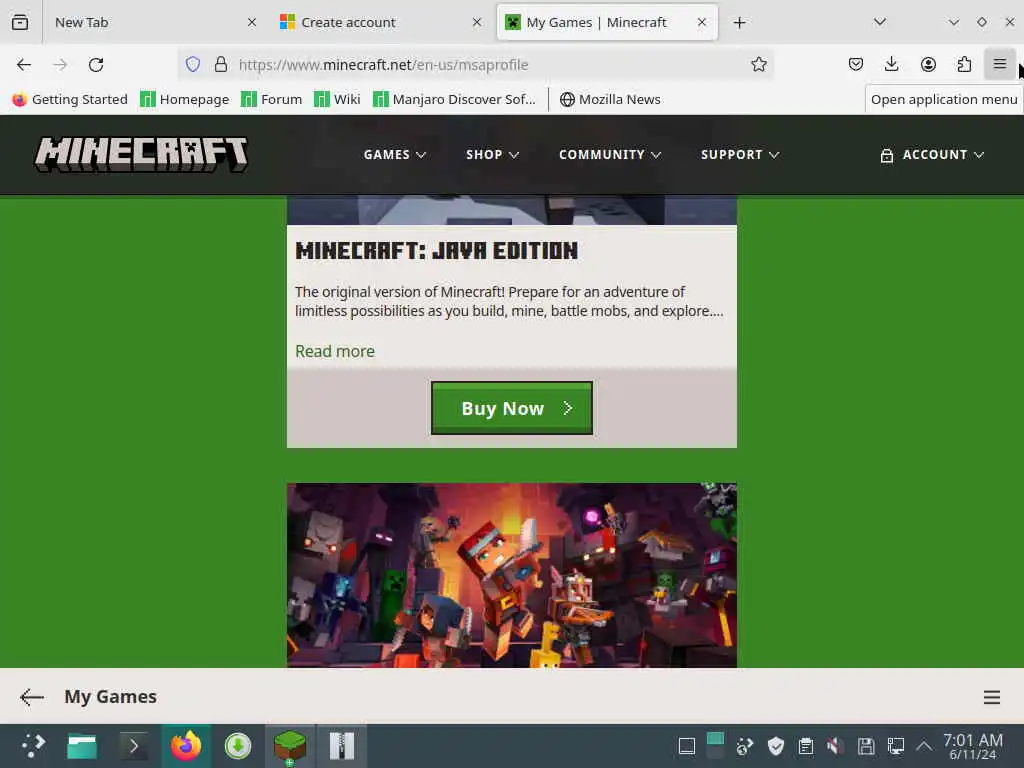Open the clipboard tray icon
The width and height of the screenshot is (1024, 768).
click(x=805, y=746)
